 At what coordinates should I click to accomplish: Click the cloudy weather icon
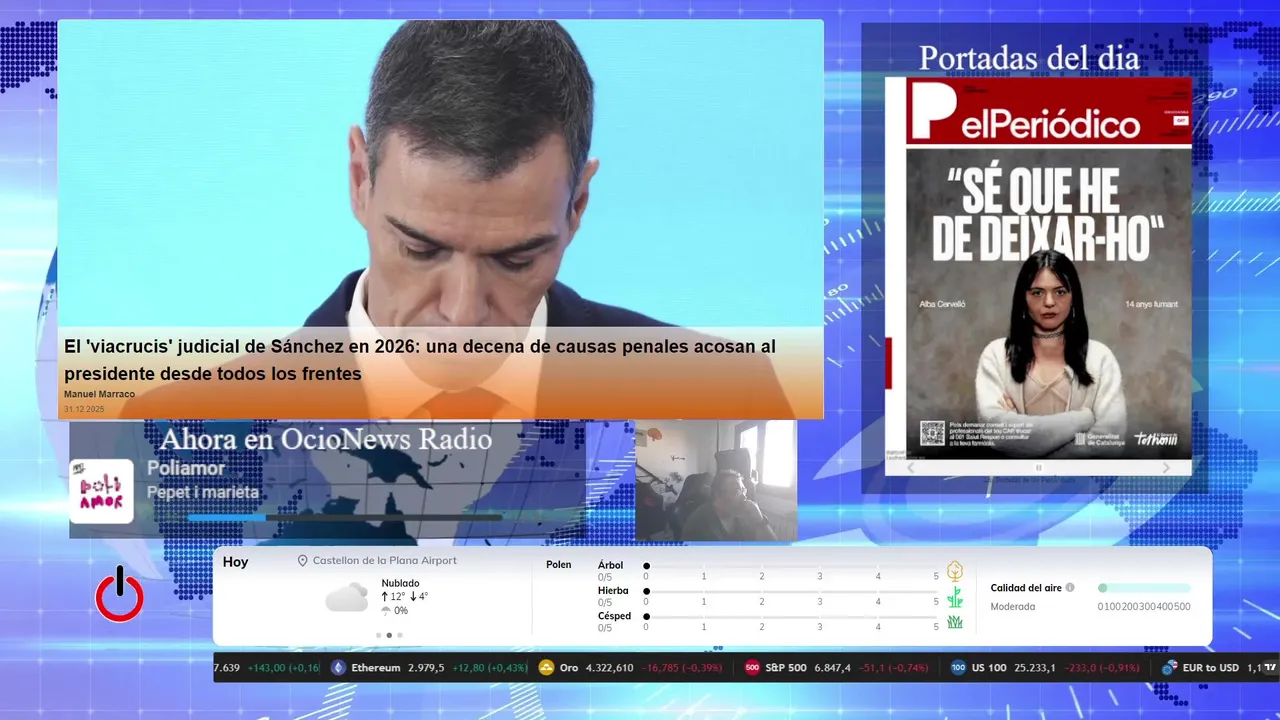346,597
